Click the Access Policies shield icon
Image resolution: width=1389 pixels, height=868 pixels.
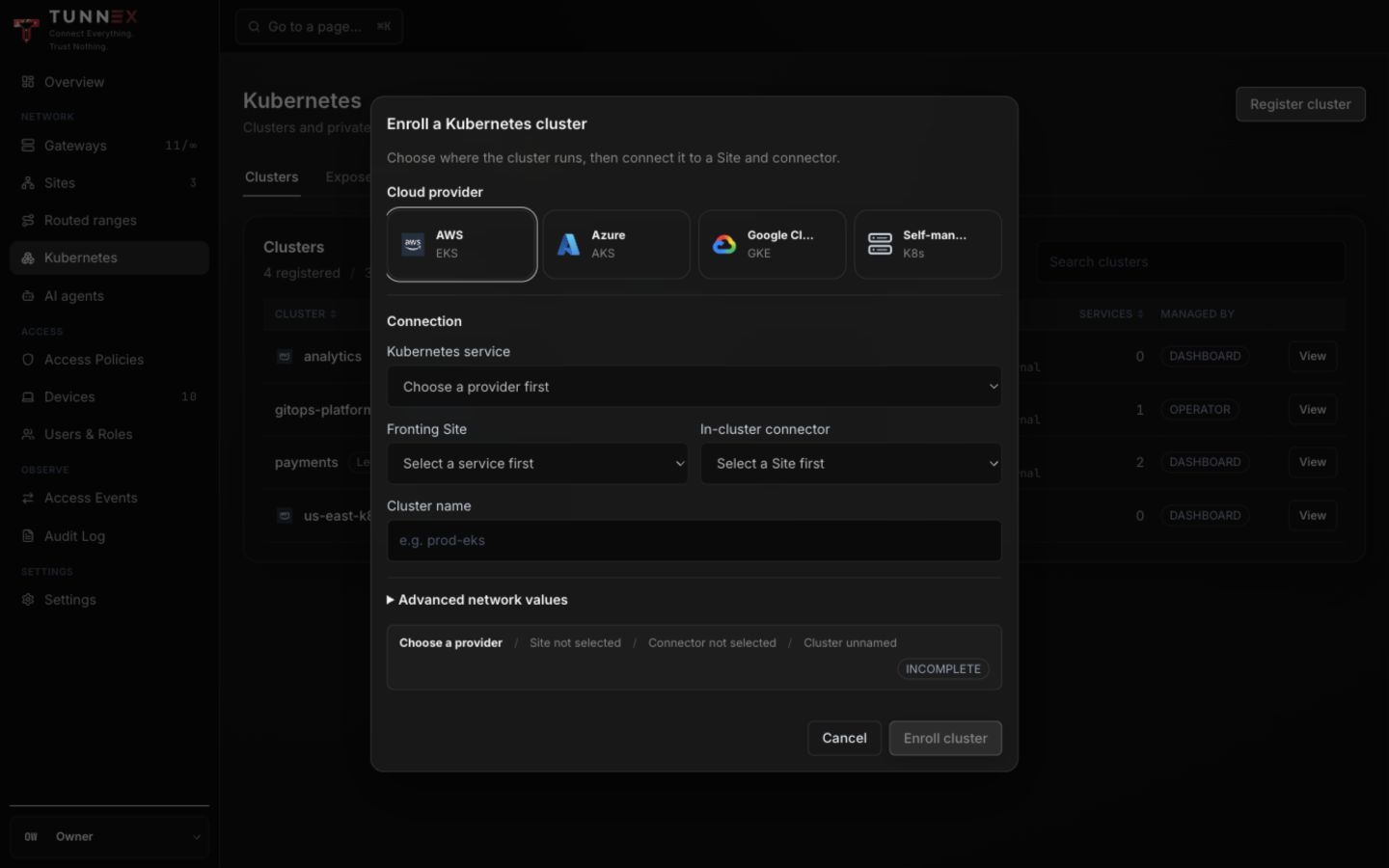point(28,360)
